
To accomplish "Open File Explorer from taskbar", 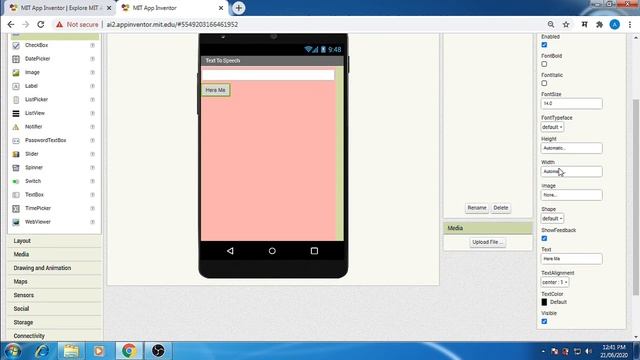I will click(71, 351).
